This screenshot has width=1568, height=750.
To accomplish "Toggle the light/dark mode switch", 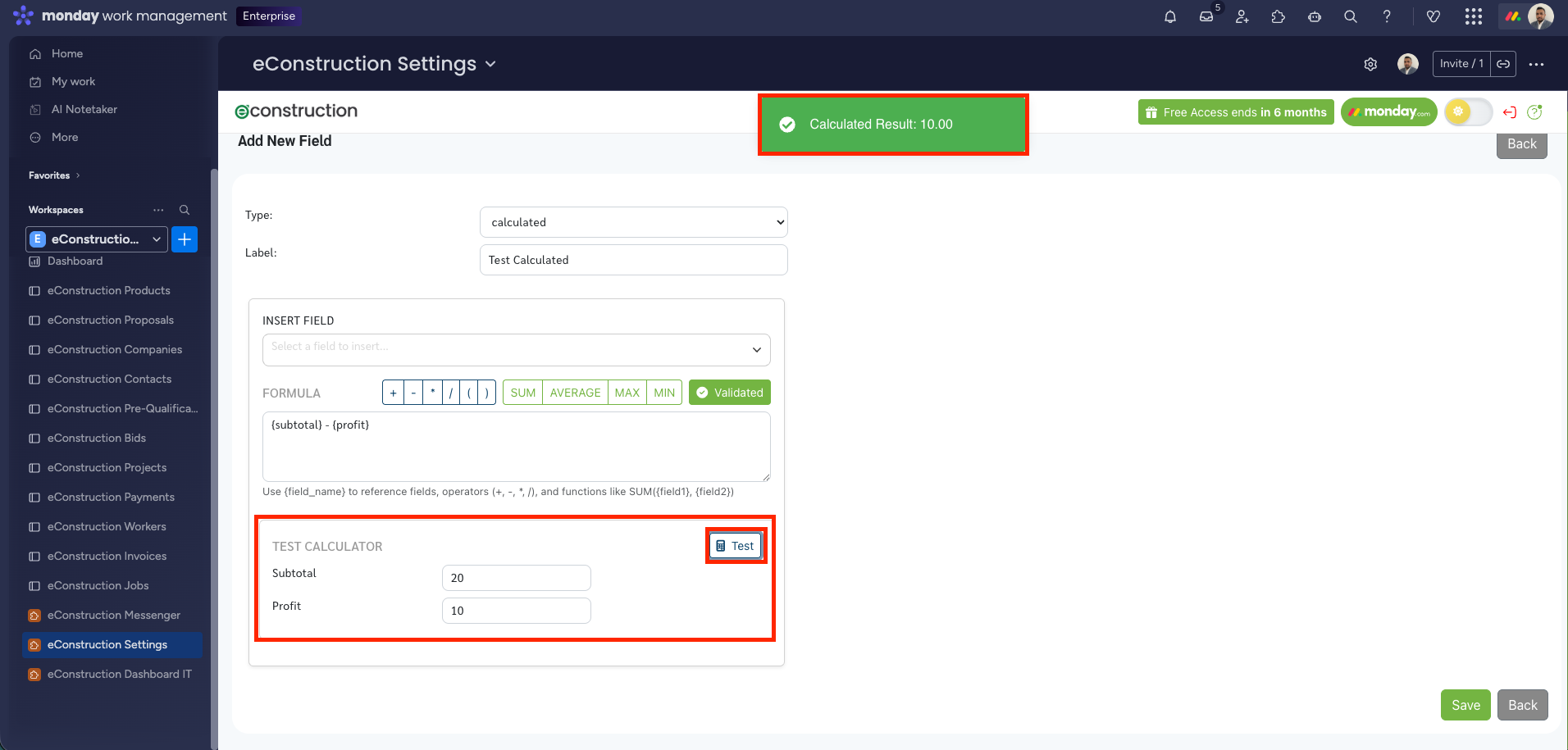I will (1468, 112).
